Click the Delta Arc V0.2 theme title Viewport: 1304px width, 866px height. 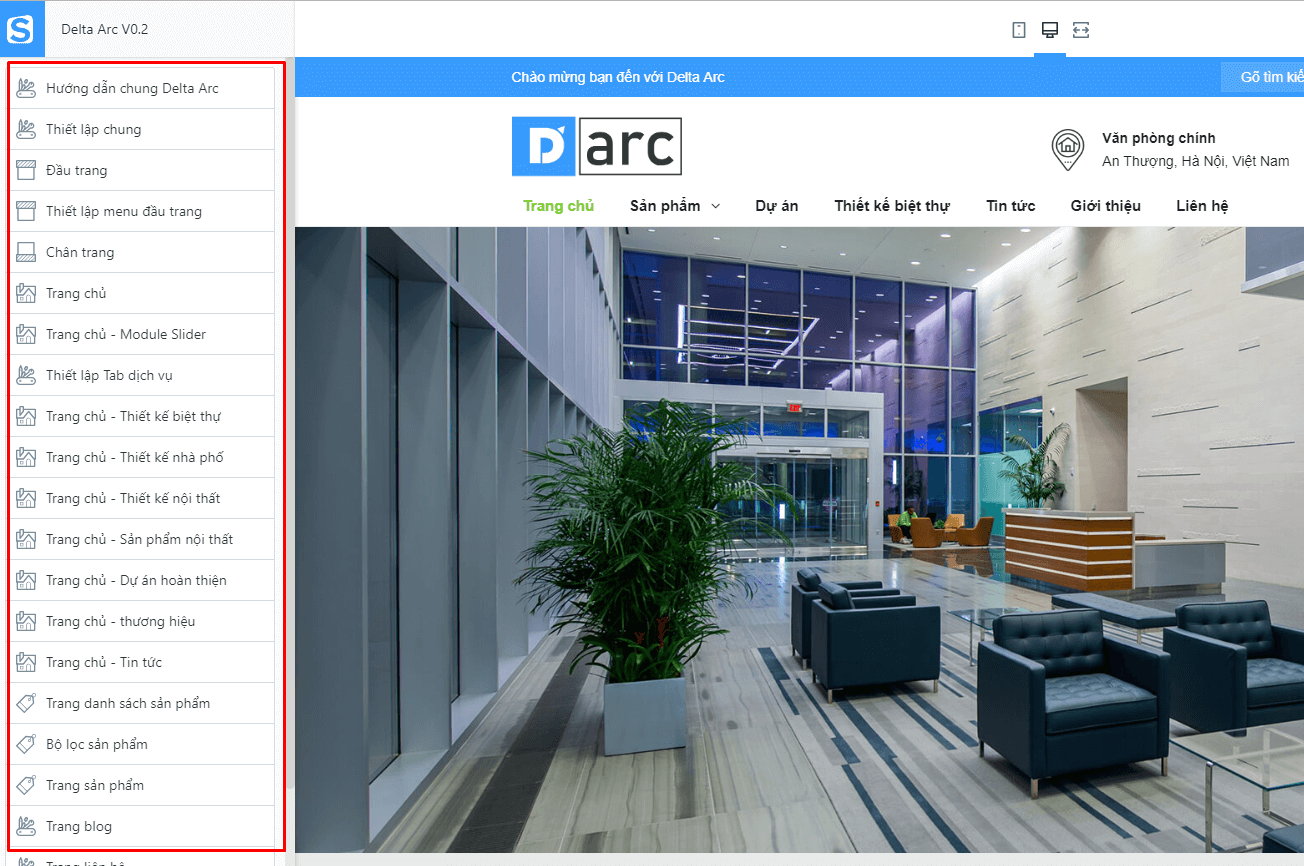point(104,29)
